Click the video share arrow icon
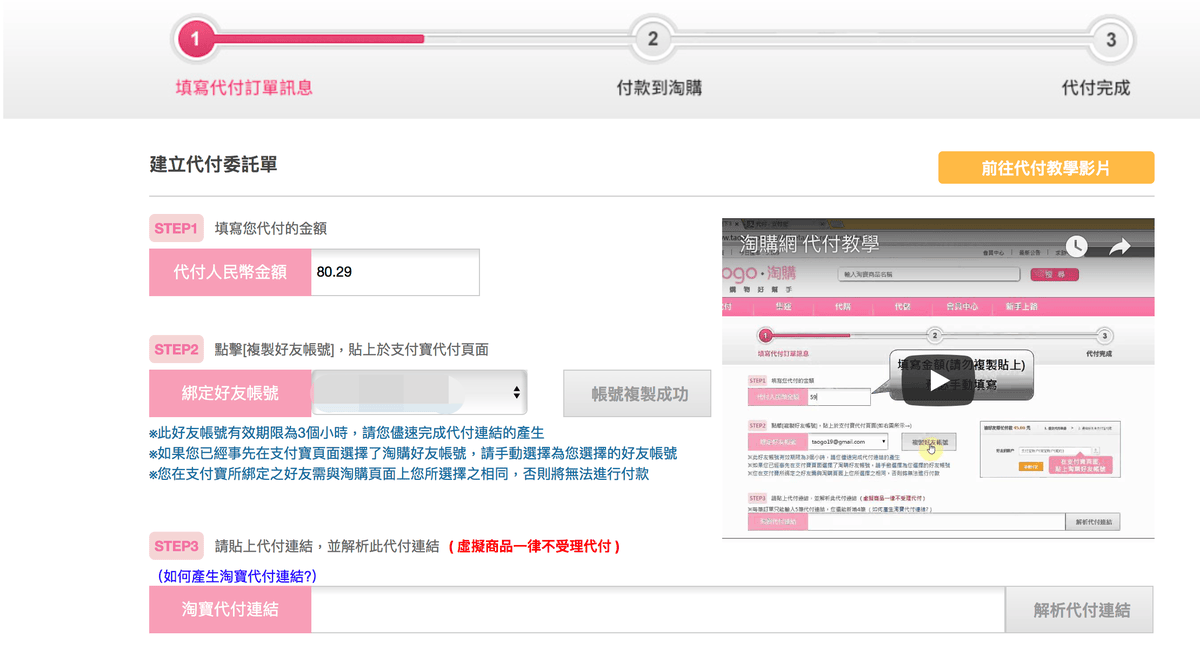 coord(1120,245)
